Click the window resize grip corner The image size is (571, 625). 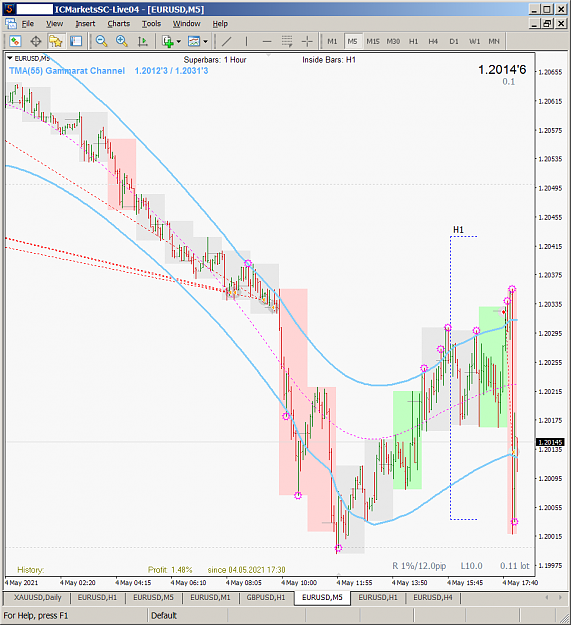564,618
